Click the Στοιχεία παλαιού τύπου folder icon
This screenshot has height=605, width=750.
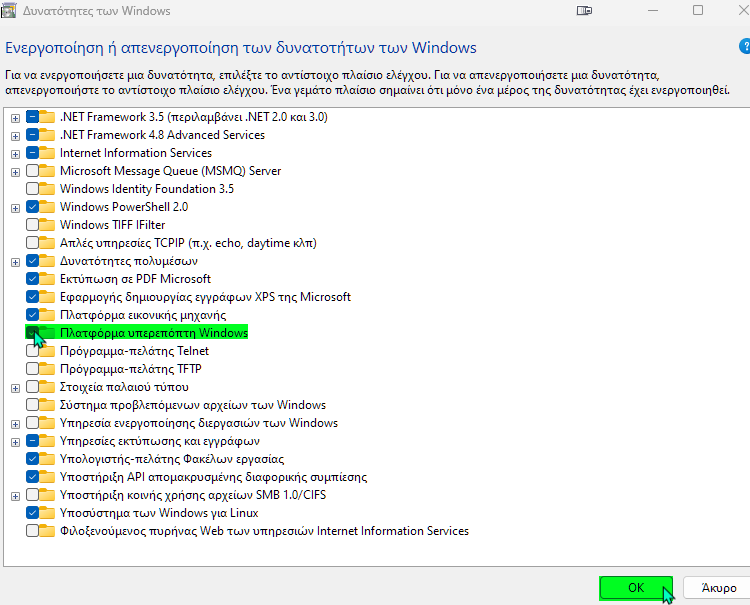pos(46,387)
